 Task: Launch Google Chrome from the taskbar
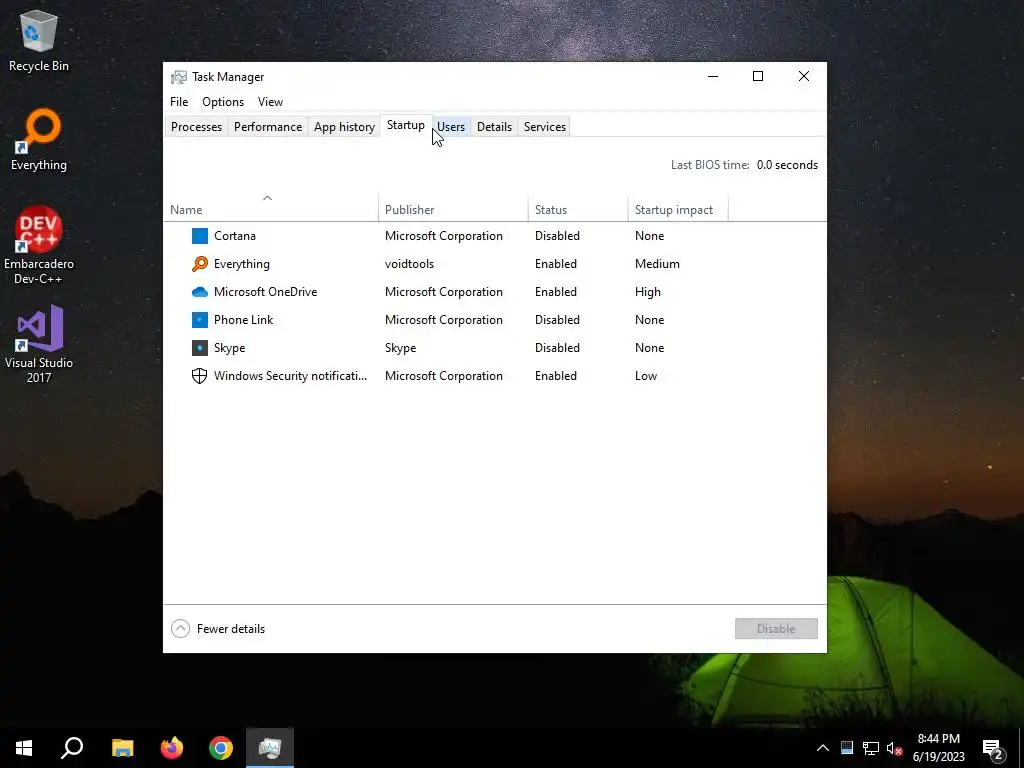point(221,748)
